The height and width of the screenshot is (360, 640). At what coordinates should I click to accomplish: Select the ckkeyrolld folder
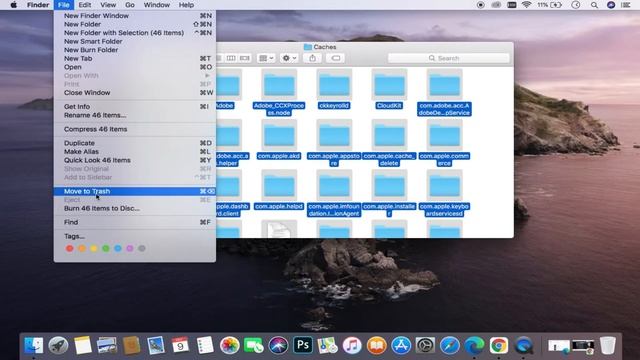[334, 85]
